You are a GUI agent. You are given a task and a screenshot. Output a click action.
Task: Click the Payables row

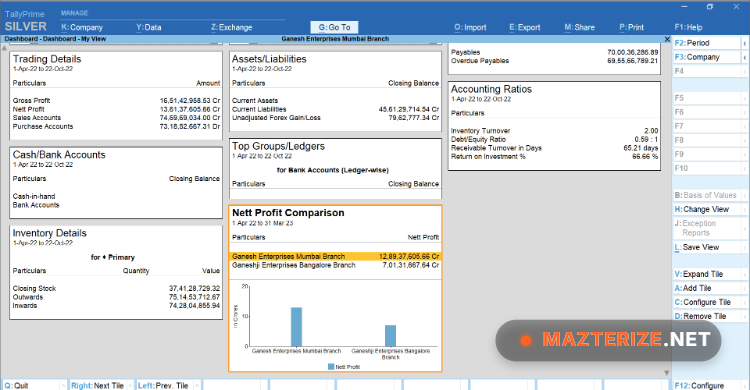pos(554,52)
